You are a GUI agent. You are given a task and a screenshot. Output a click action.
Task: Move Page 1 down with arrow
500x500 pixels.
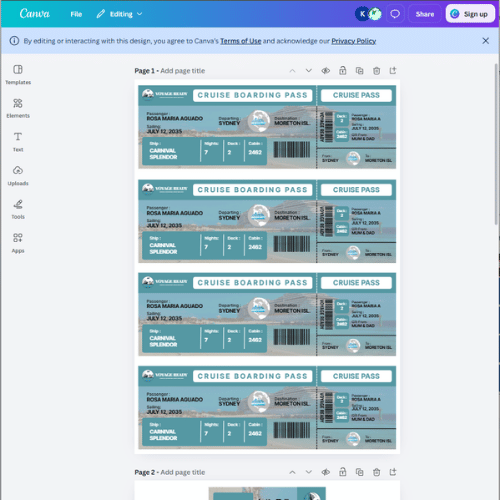coord(309,71)
